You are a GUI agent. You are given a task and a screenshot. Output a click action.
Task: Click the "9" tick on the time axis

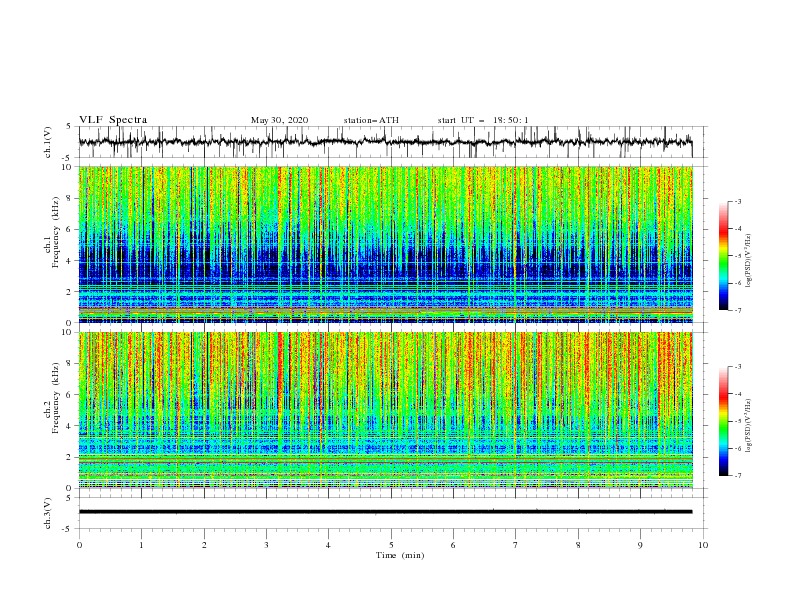(640, 545)
